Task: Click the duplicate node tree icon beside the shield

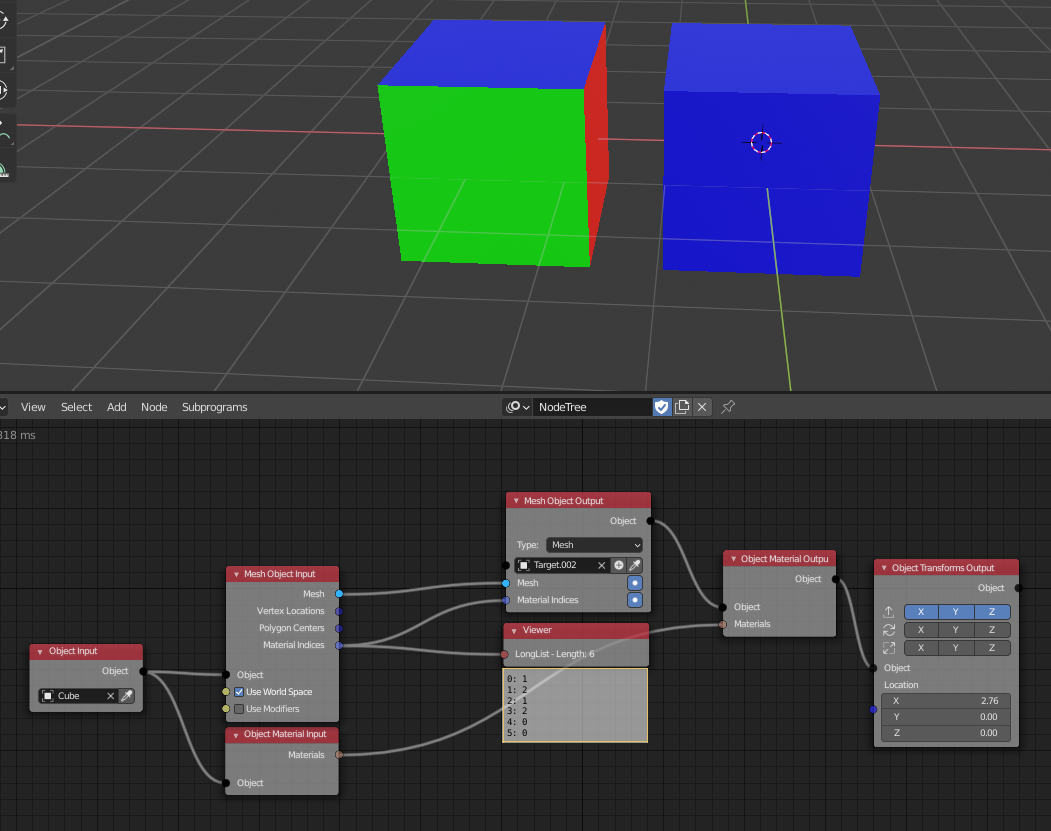Action: 682,407
